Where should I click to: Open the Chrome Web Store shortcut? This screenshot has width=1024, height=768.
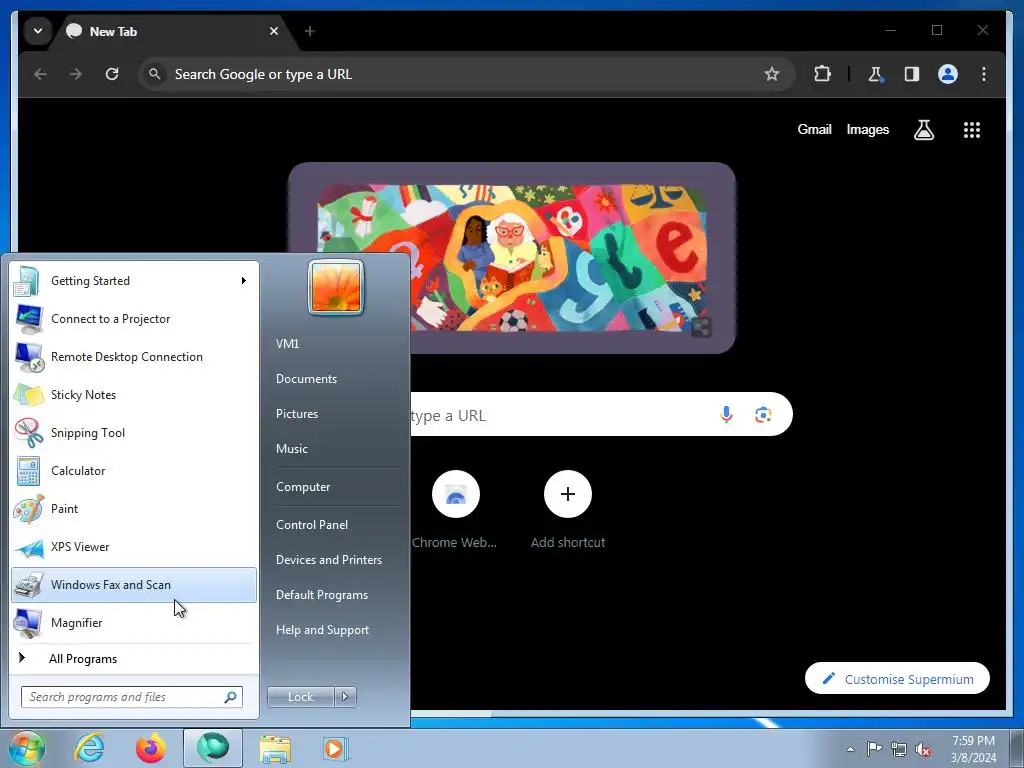(455, 509)
